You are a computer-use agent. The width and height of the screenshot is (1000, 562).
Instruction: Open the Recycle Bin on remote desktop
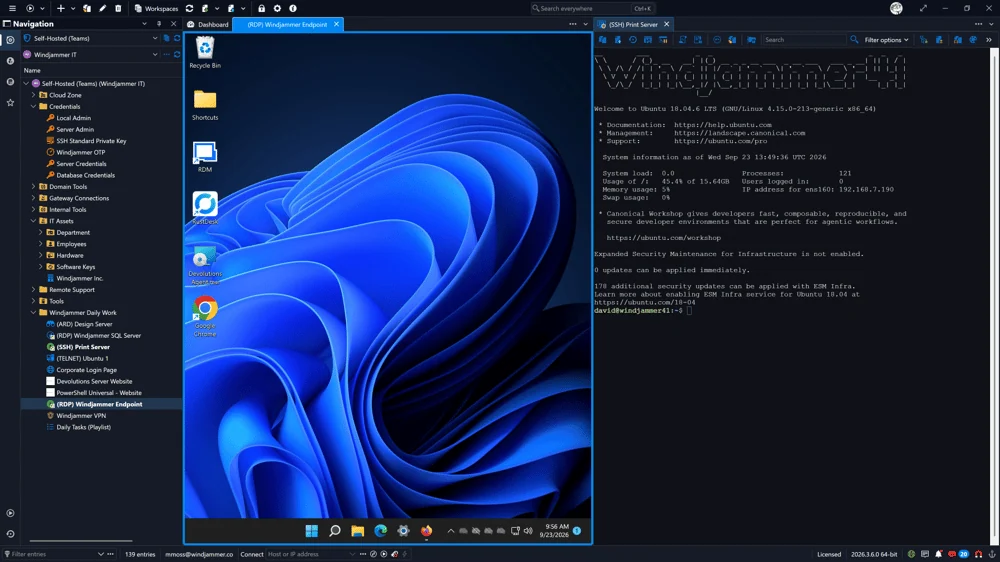[205, 52]
